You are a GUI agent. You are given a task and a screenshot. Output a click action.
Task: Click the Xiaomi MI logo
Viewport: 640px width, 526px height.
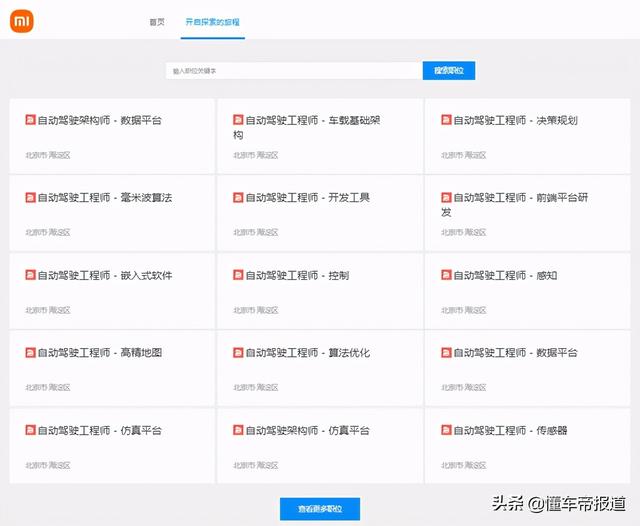(21, 21)
